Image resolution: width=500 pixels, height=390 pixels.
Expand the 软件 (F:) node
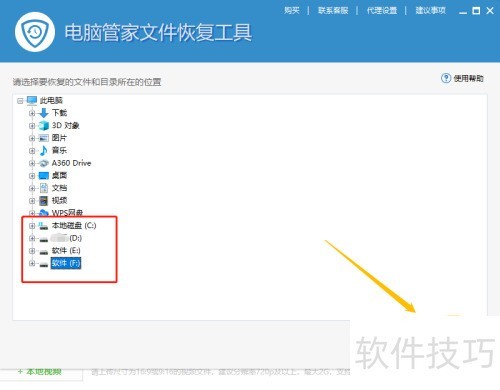pos(32,263)
